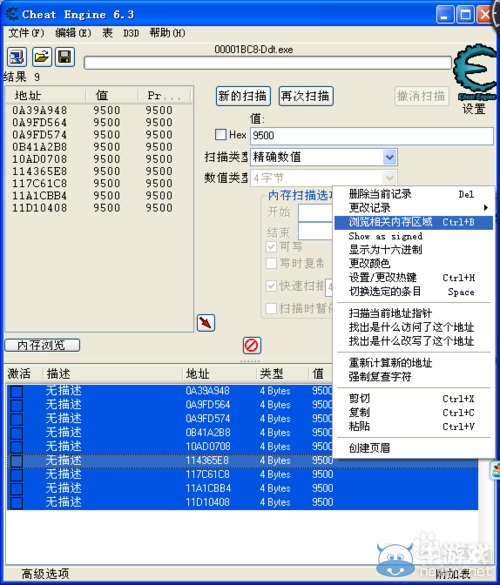Click the red no-entry clear list icon
The height and width of the screenshot is (585, 500).
pyautogui.click(x=251, y=345)
